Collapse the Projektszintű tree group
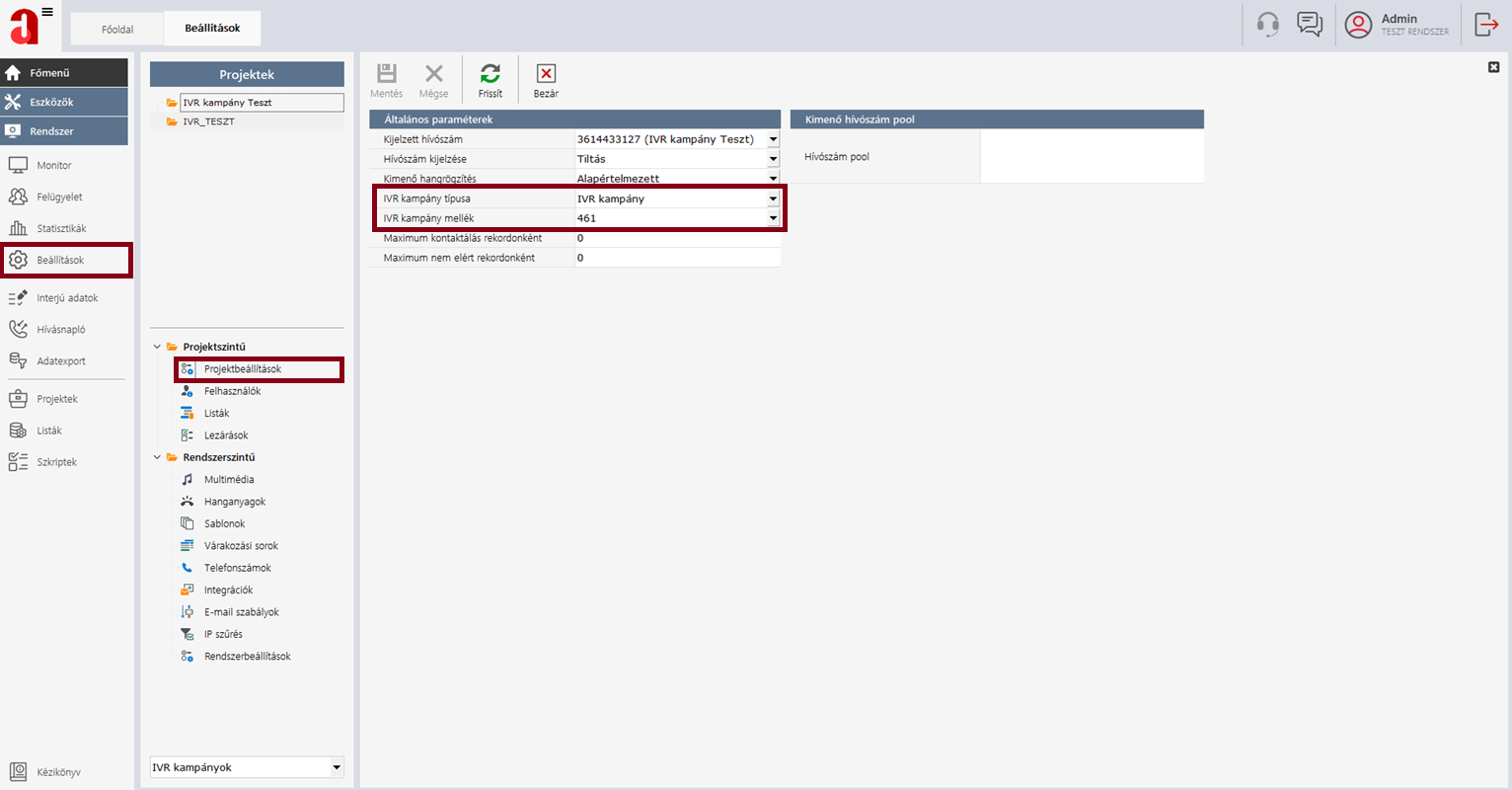This screenshot has width=1512, height=790. tap(157, 347)
